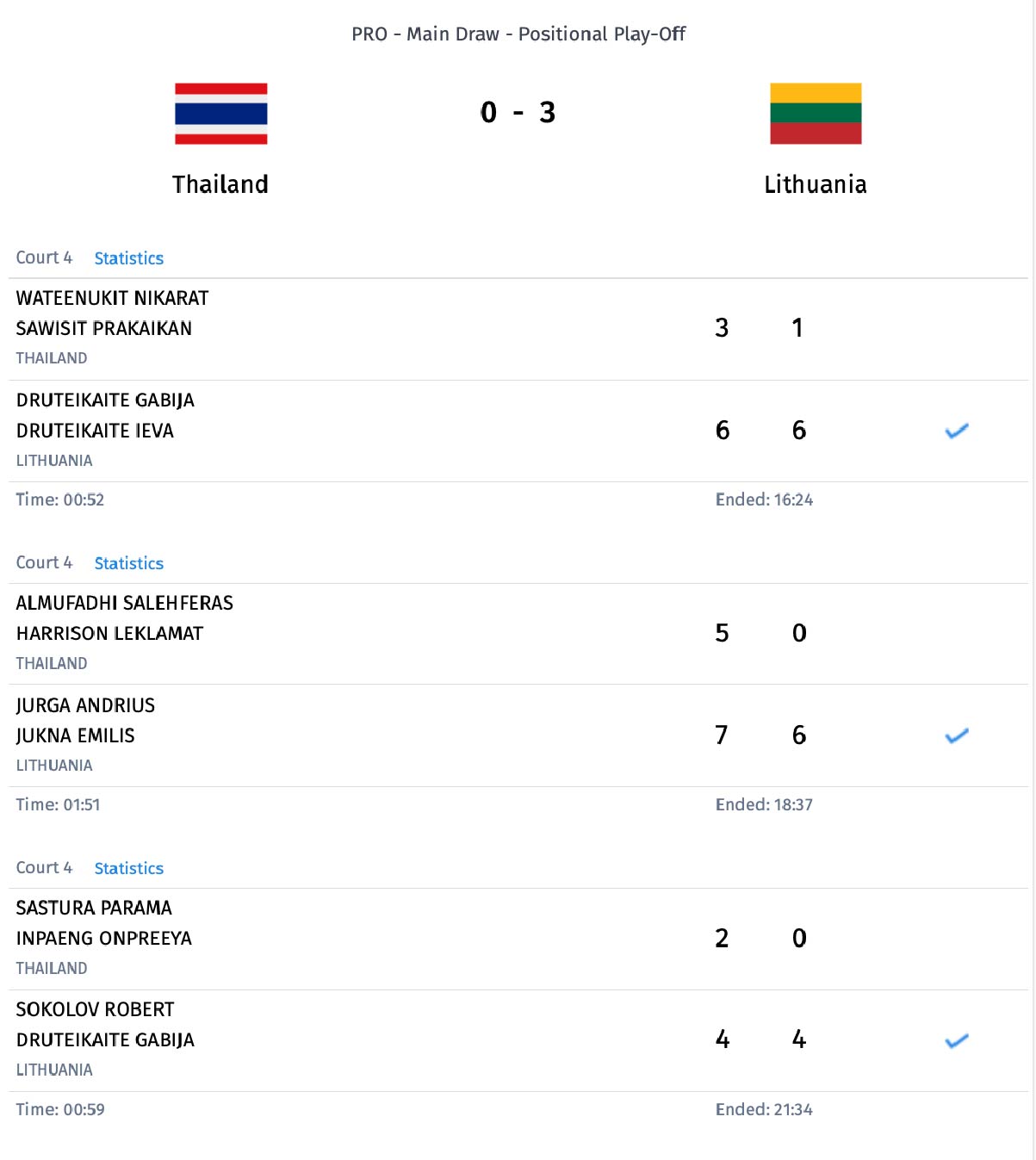Image resolution: width=1036 pixels, height=1160 pixels.
Task: Open Statistics for the first match
Action: pos(128,258)
